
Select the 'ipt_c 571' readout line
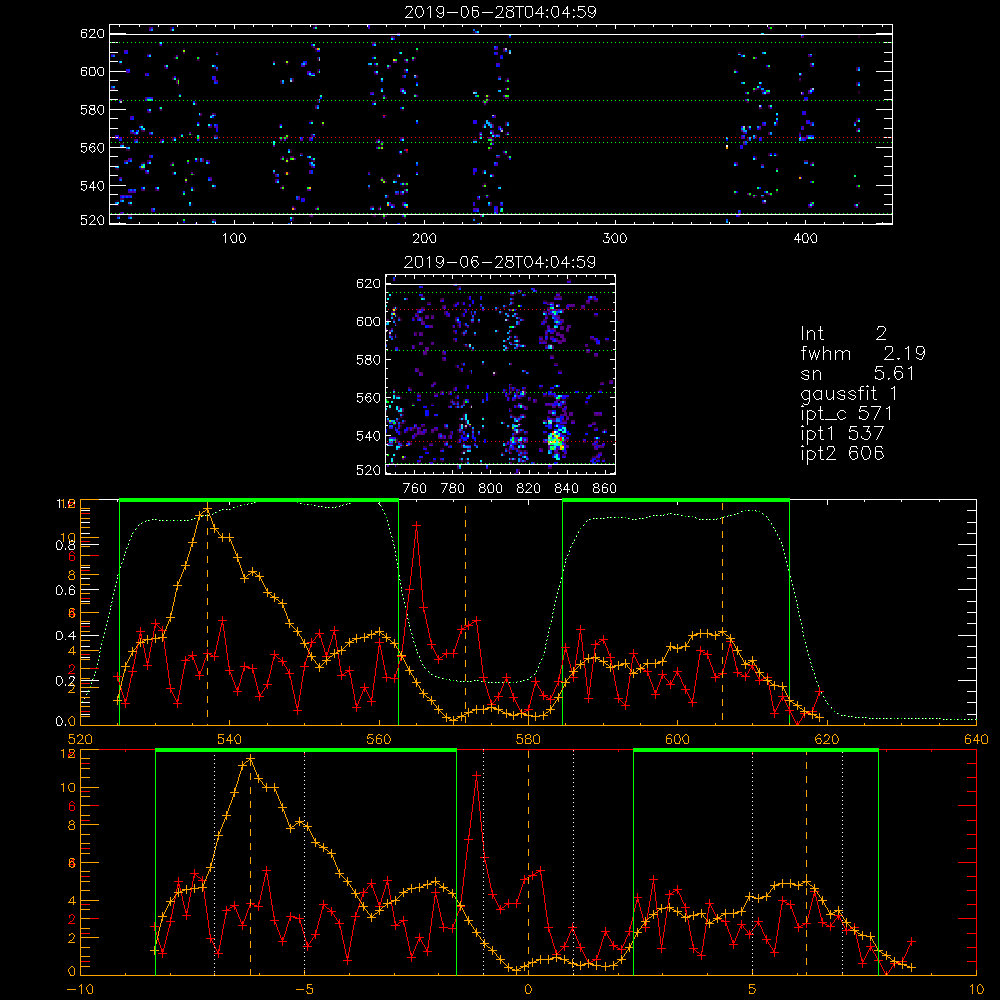pyautogui.click(x=846, y=413)
